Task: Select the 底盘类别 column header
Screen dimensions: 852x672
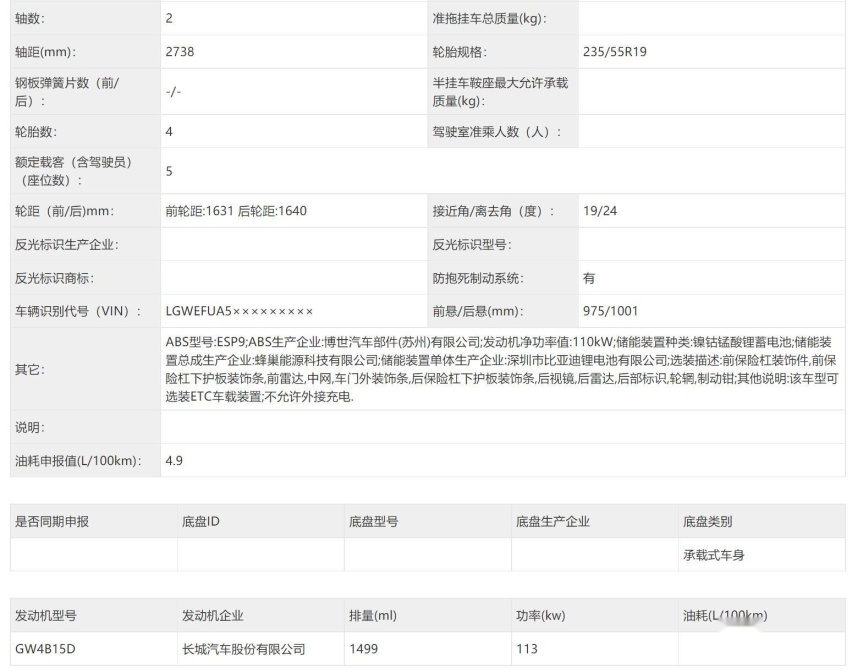Action: (x=707, y=522)
